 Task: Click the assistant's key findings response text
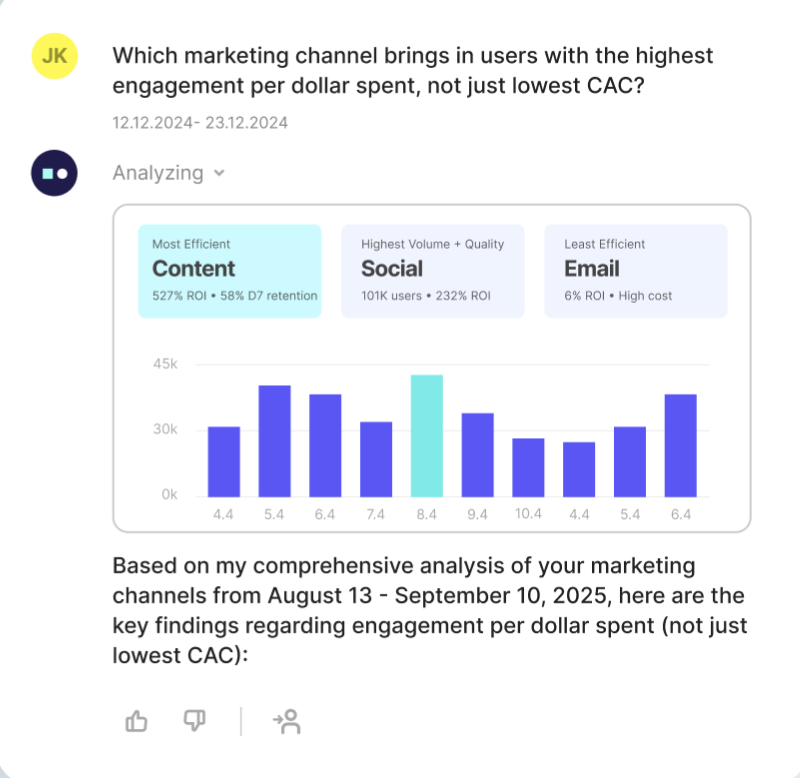tap(428, 609)
